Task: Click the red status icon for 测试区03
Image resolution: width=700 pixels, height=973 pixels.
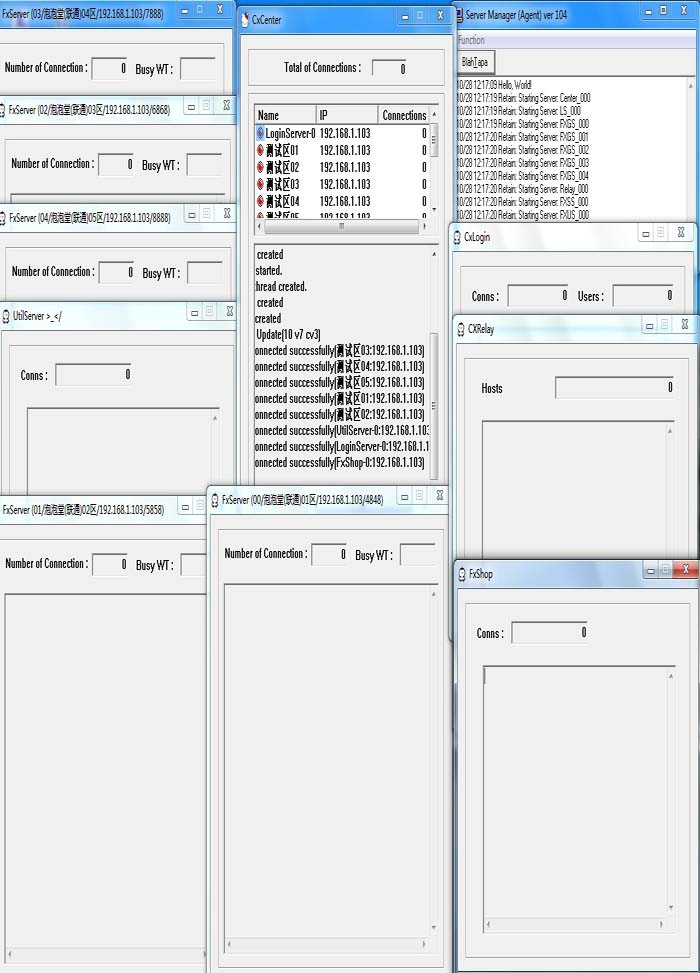Action: pyautogui.click(x=261, y=184)
